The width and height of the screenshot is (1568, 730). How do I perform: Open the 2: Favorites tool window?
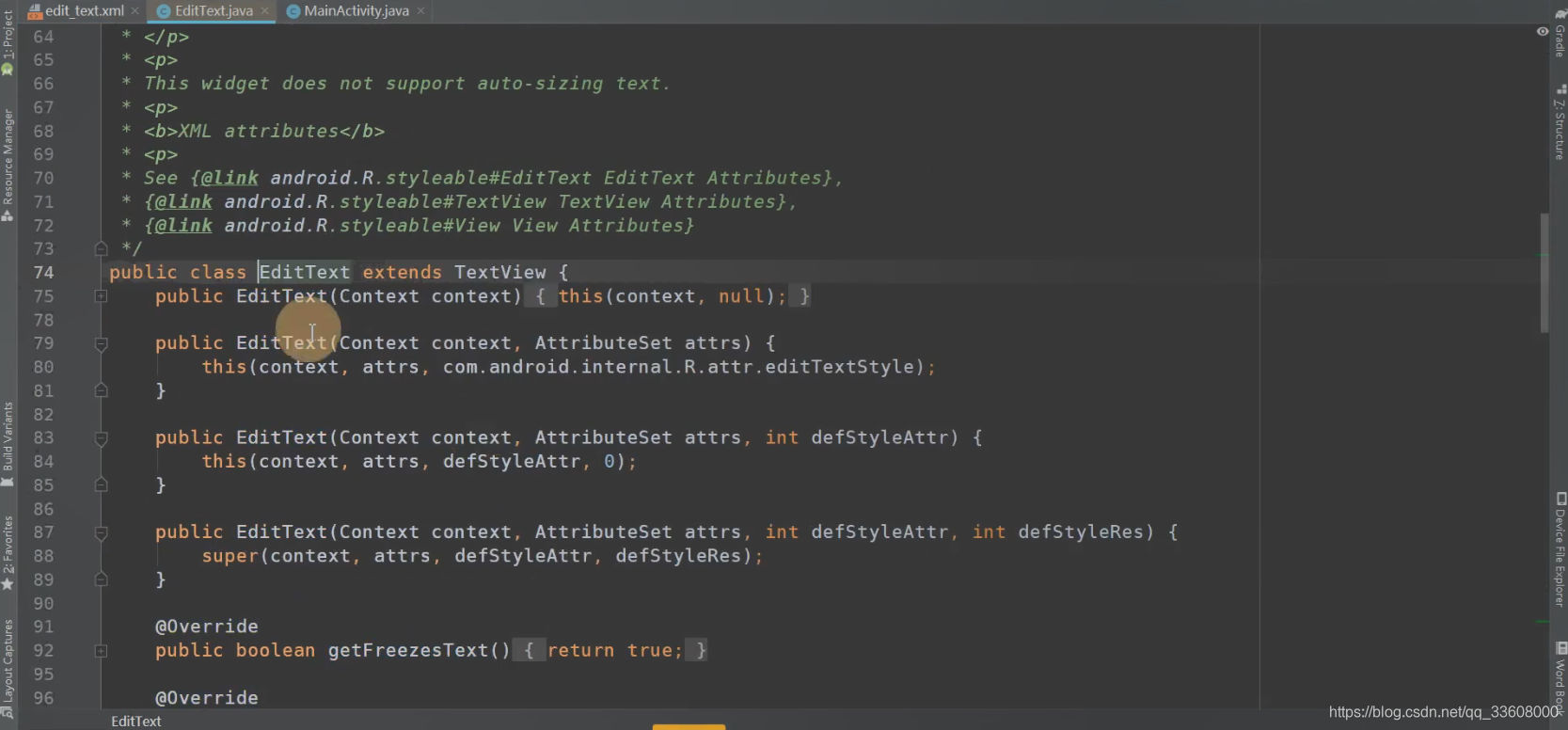[x=8, y=553]
